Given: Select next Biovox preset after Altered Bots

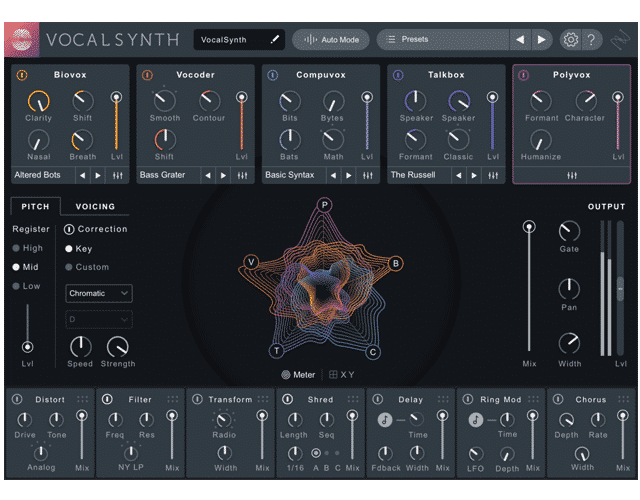Looking at the screenshot, I should 98,176.
